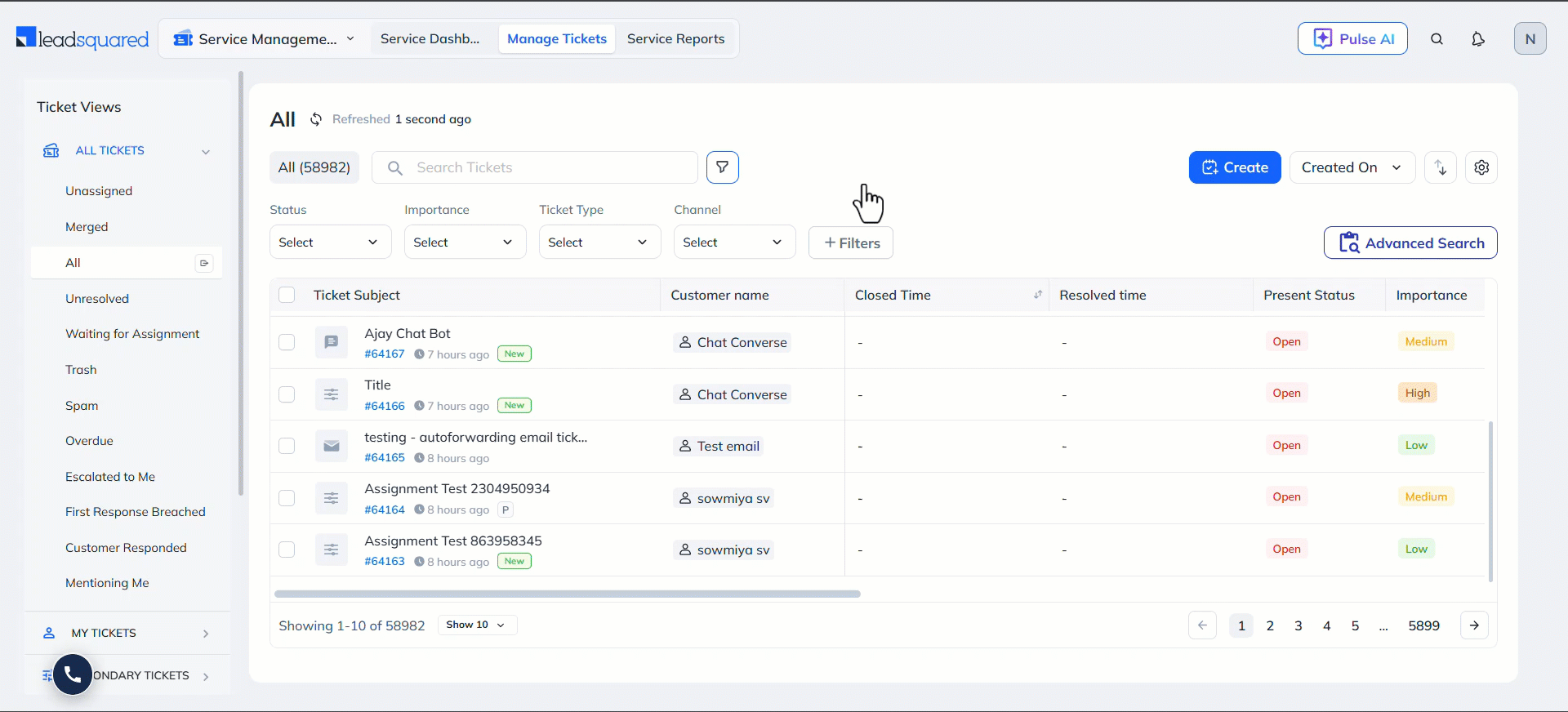Click the Create ticket button

point(1235,167)
